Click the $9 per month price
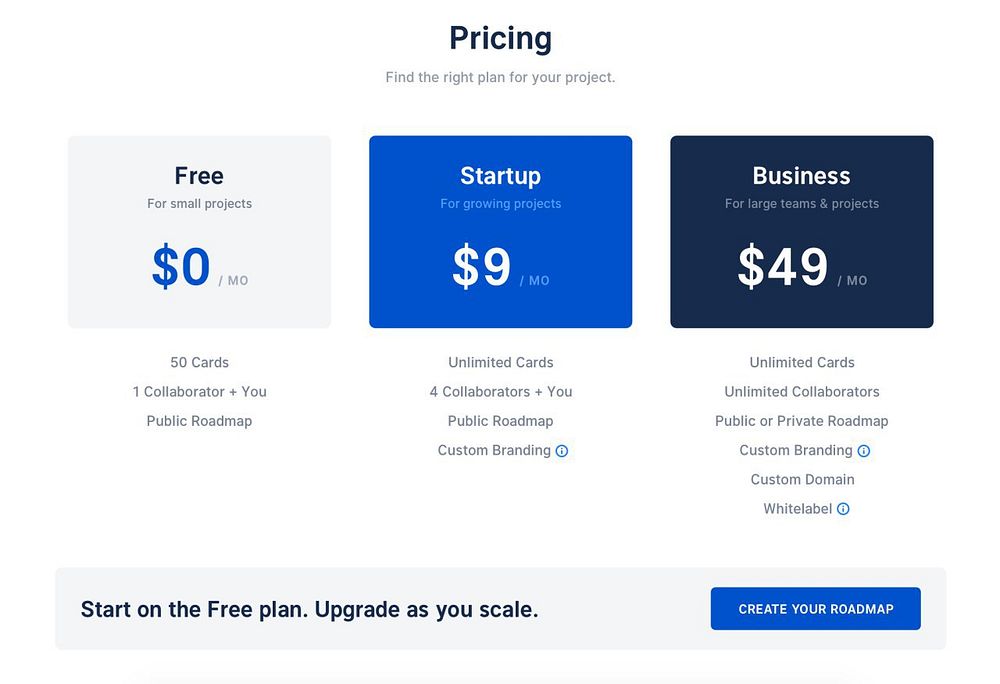 pyautogui.click(x=482, y=268)
